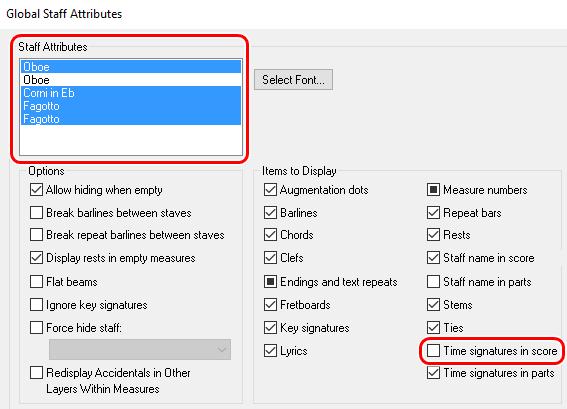Select the second Oboe staff in list
Image resolution: width=567 pixels, height=409 pixels.
tap(131, 80)
